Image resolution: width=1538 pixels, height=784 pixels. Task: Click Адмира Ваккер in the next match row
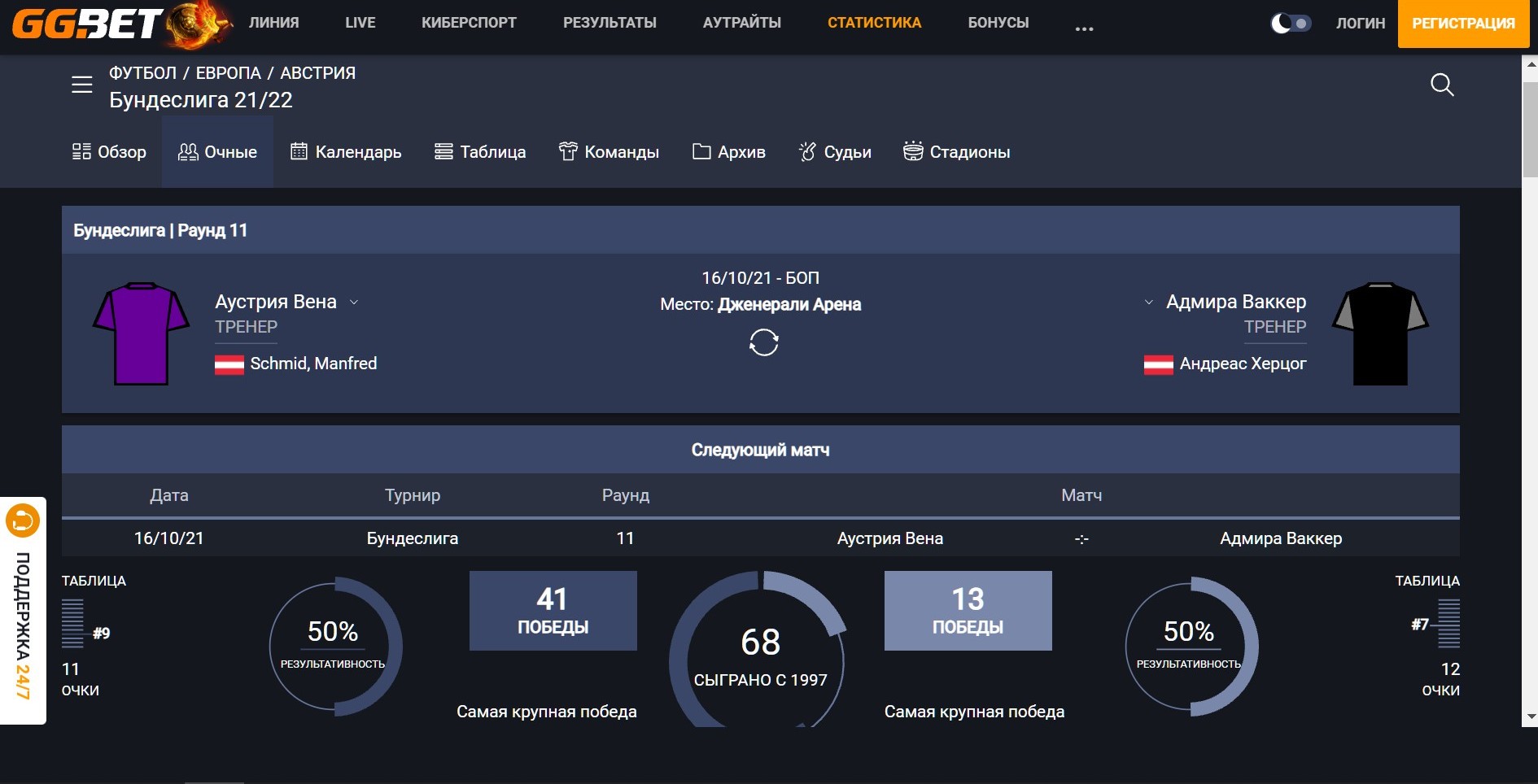pyautogui.click(x=1281, y=538)
